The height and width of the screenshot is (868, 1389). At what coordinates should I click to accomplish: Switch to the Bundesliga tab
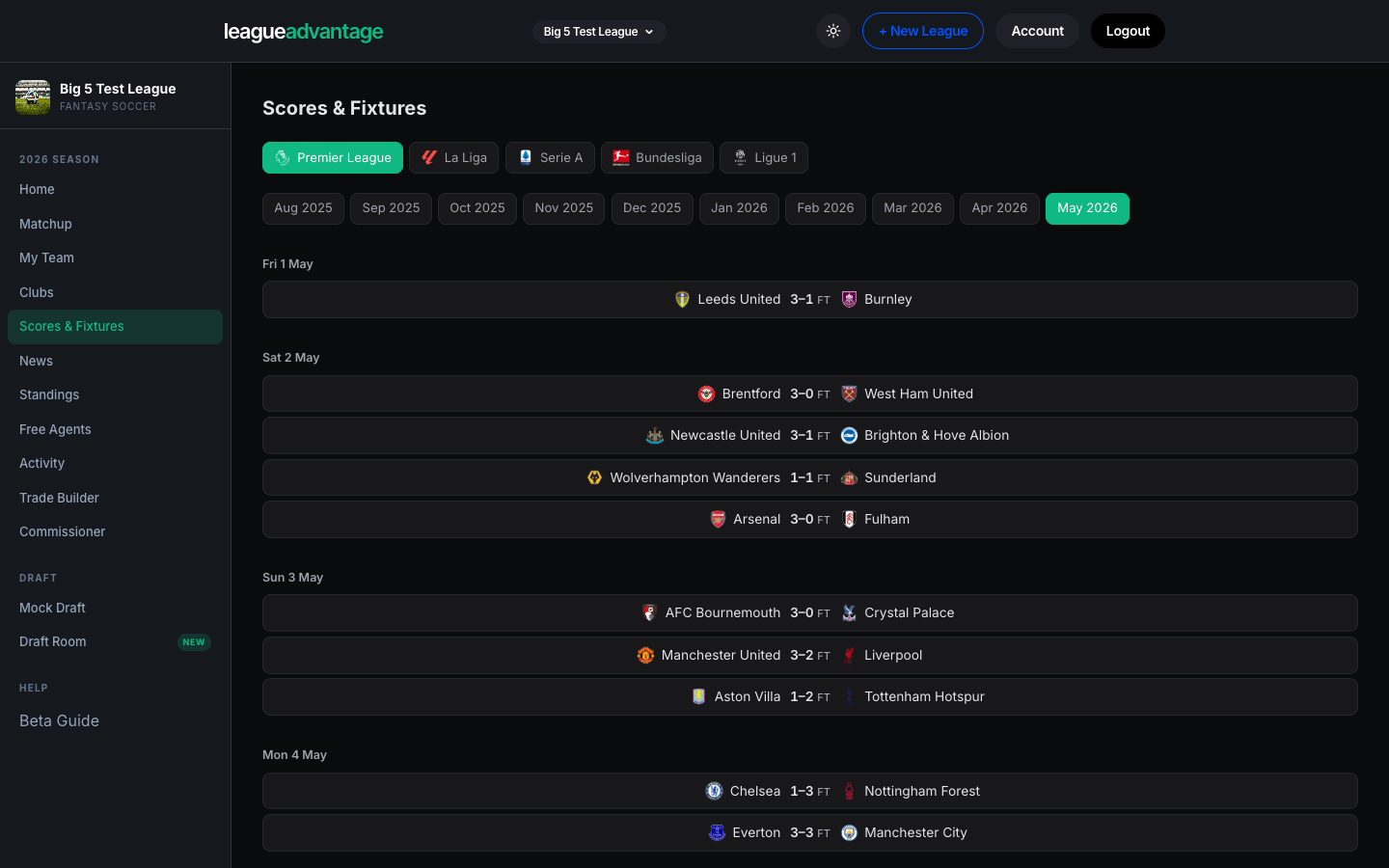(x=657, y=157)
